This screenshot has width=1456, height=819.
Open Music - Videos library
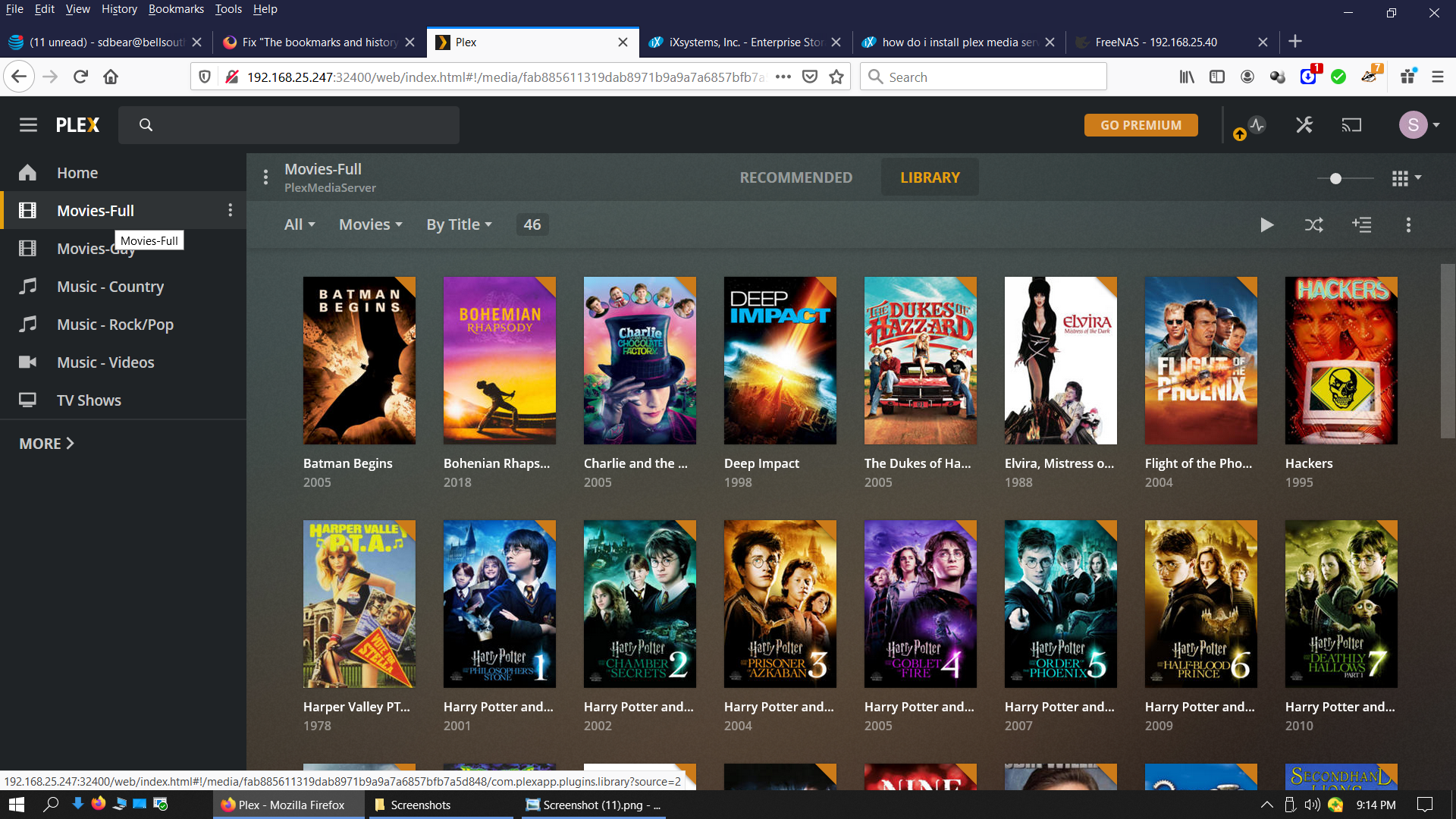[105, 362]
